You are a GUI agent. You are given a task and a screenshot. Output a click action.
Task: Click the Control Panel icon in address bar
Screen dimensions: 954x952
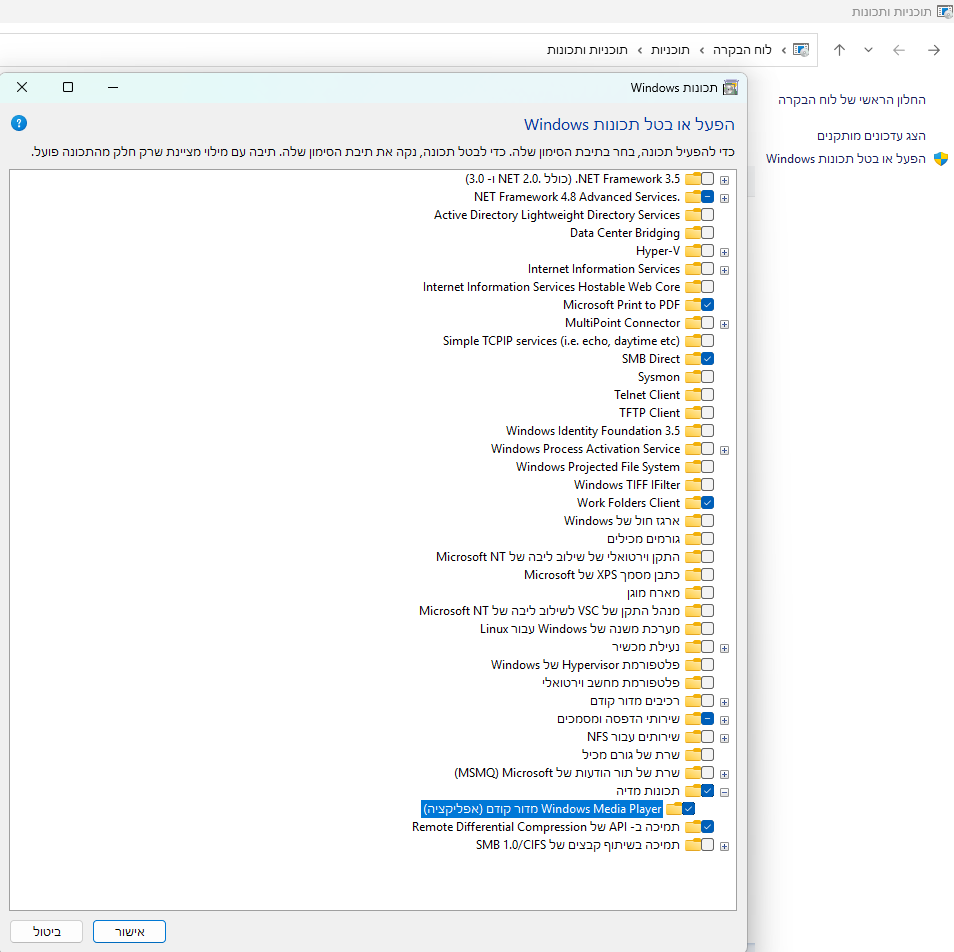click(x=800, y=49)
